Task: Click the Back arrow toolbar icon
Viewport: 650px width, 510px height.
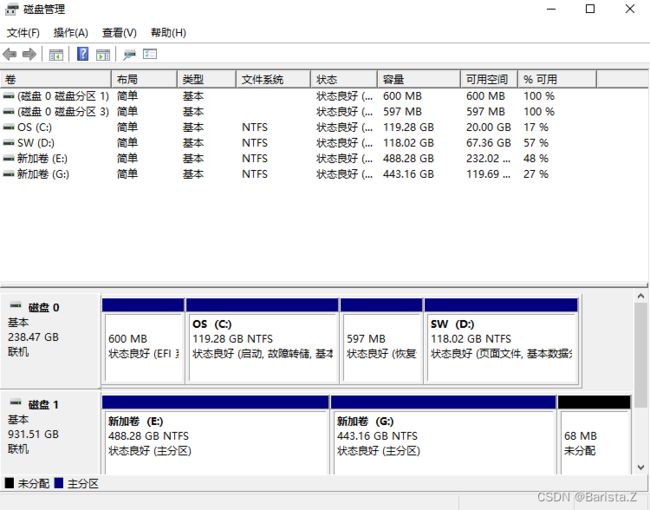Action: pyautogui.click(x=10, y=54)
